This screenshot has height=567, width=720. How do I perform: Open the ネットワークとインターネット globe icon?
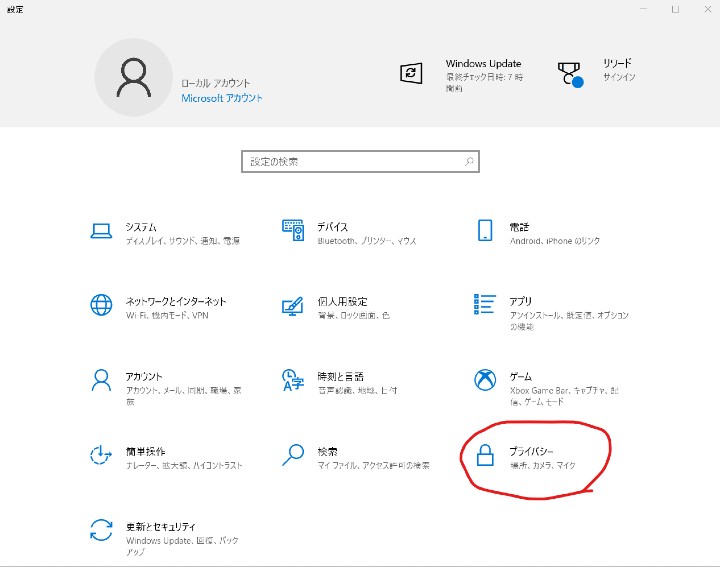tap(101, 305)
